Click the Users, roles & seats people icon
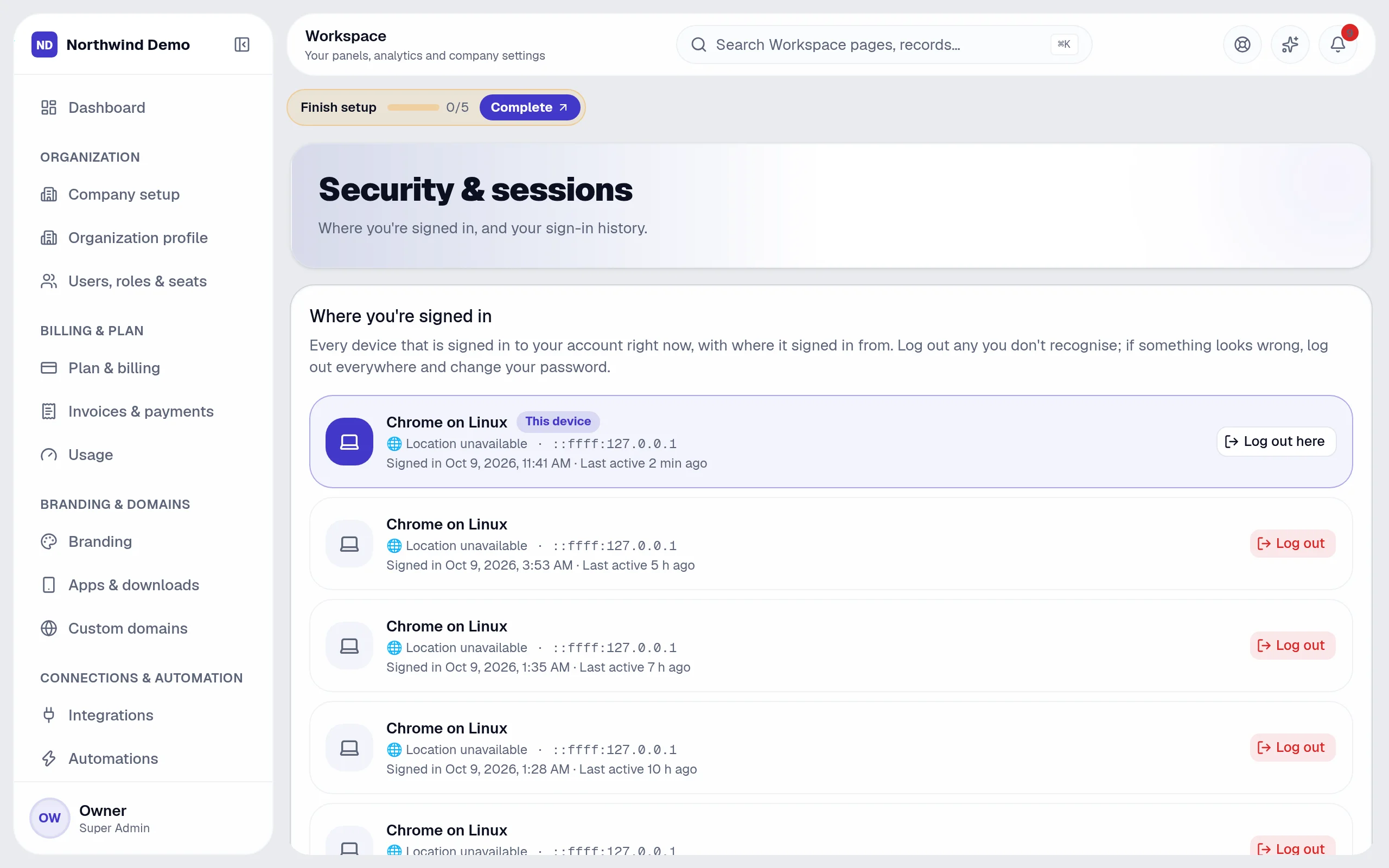Viewport: 1389px width, 868px height. click(x=49, y=280)
